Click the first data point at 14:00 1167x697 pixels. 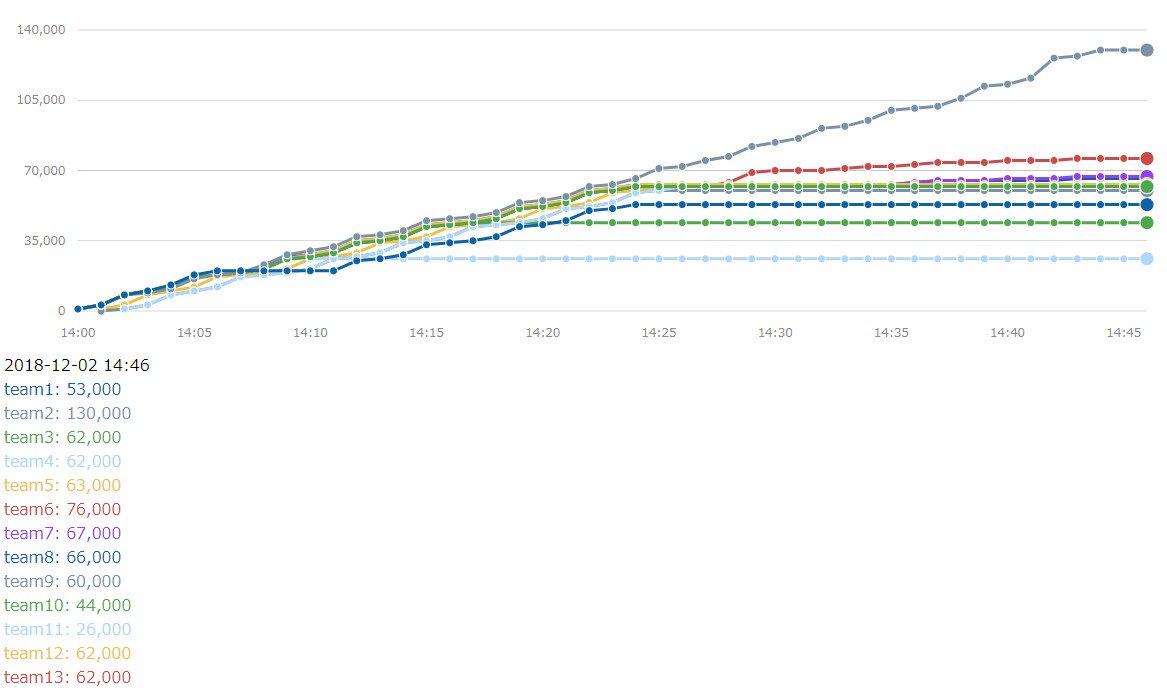click(78, 309)
